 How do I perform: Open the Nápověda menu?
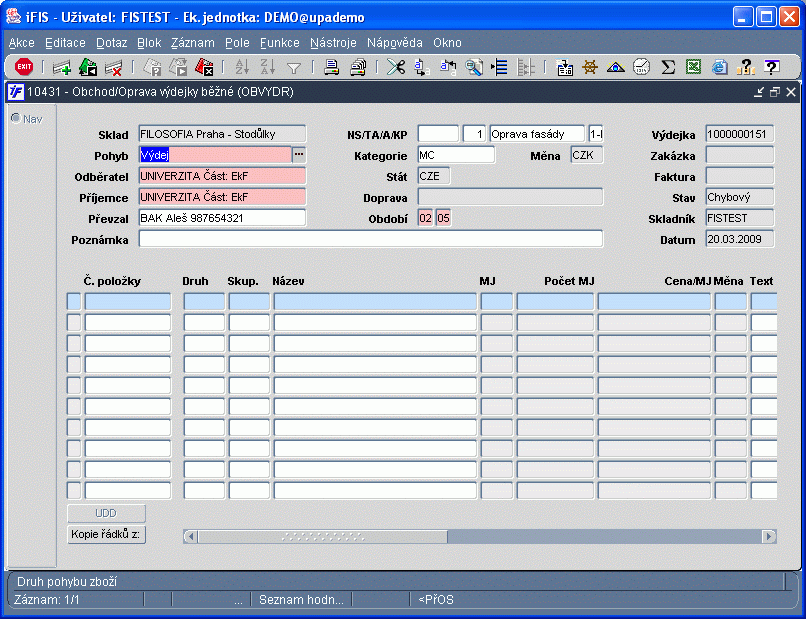[395, 43]
